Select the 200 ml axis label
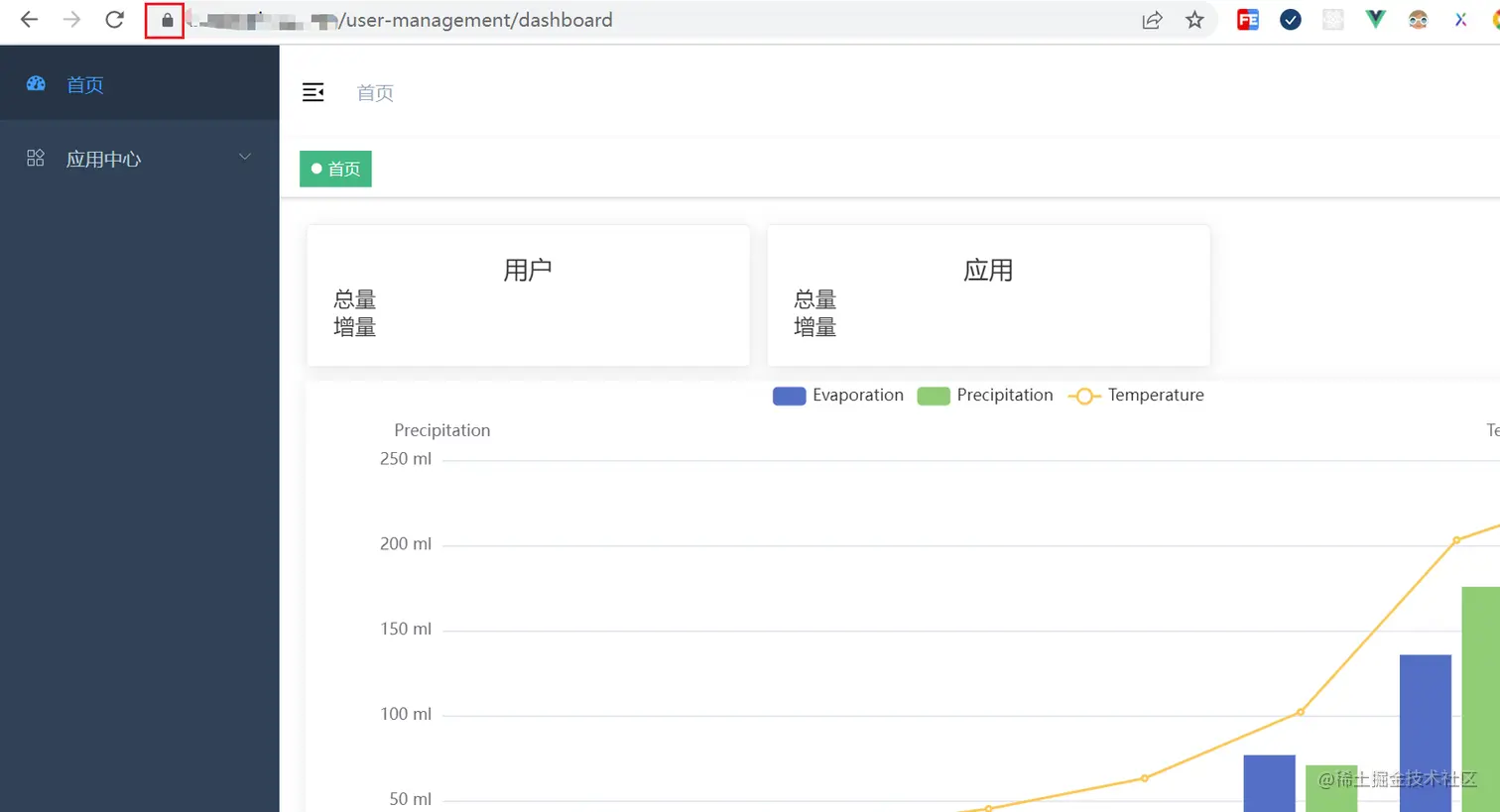Screen dimensions: 1500x812 tap(406, 544)
